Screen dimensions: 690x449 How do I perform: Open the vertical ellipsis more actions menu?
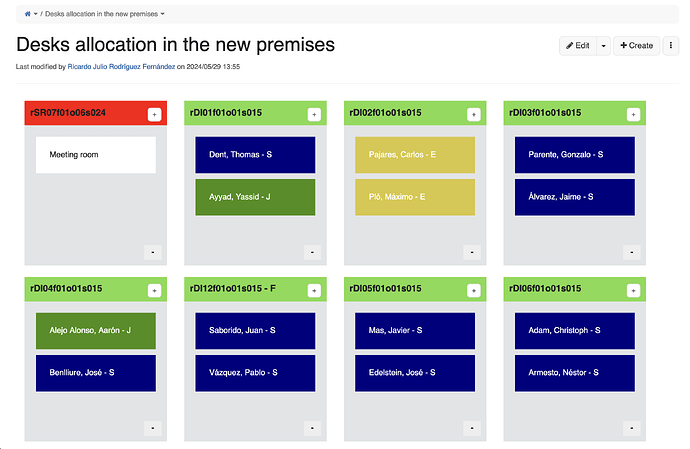pos(671,45)
